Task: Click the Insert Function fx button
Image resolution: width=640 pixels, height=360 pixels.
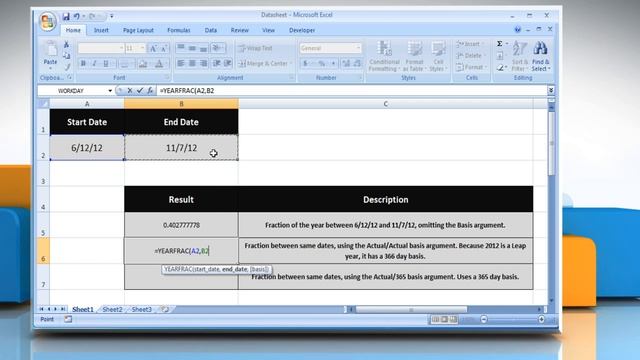Action: point(150,91)
